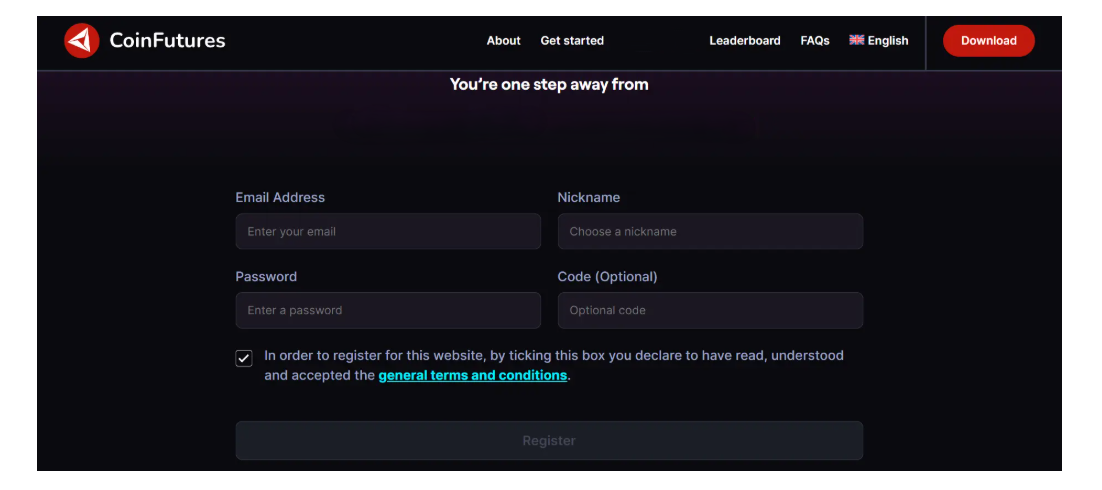Click the CoinFutures brand name text

click(167, 41)
